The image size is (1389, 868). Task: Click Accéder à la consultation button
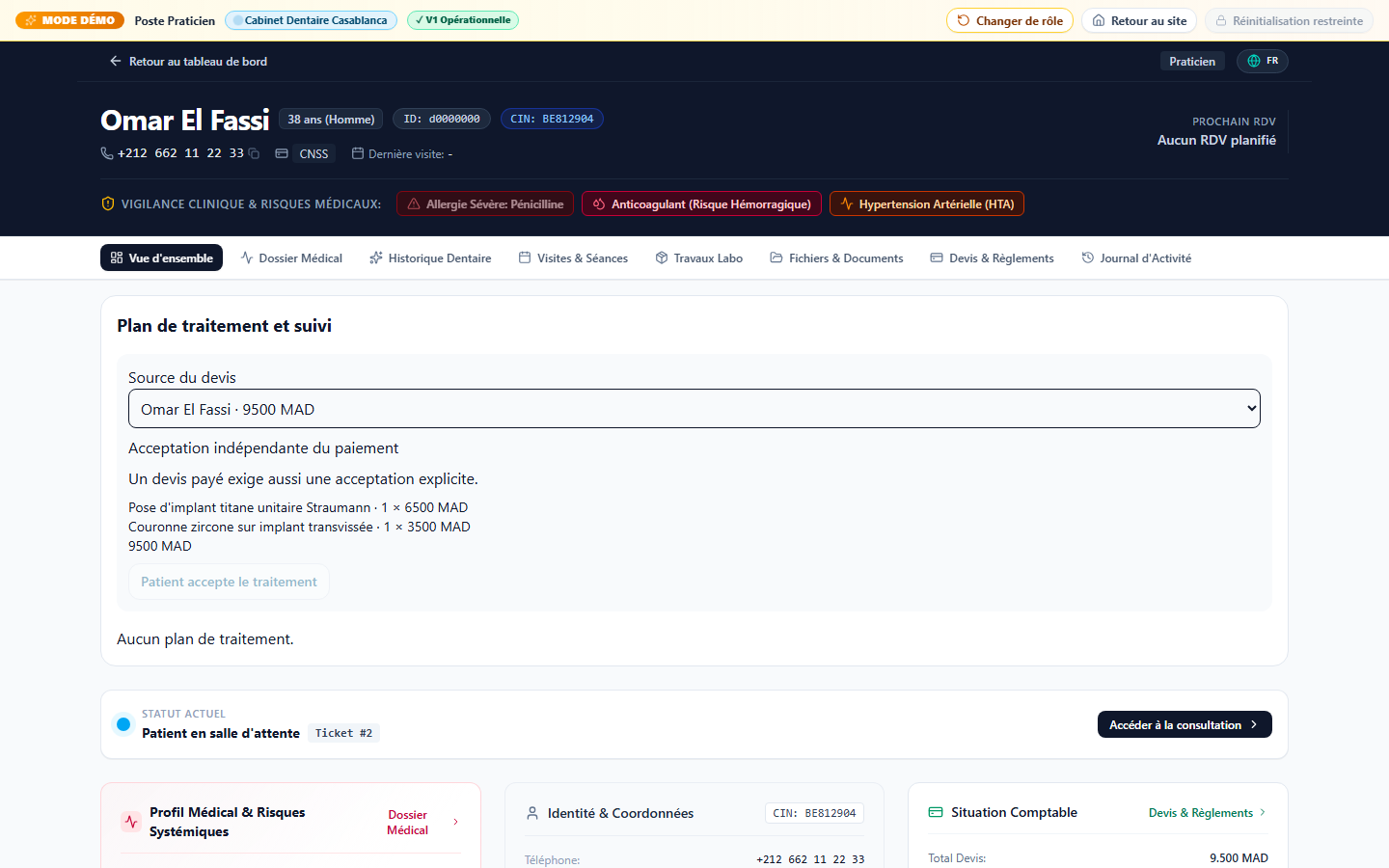(1185, 724)
